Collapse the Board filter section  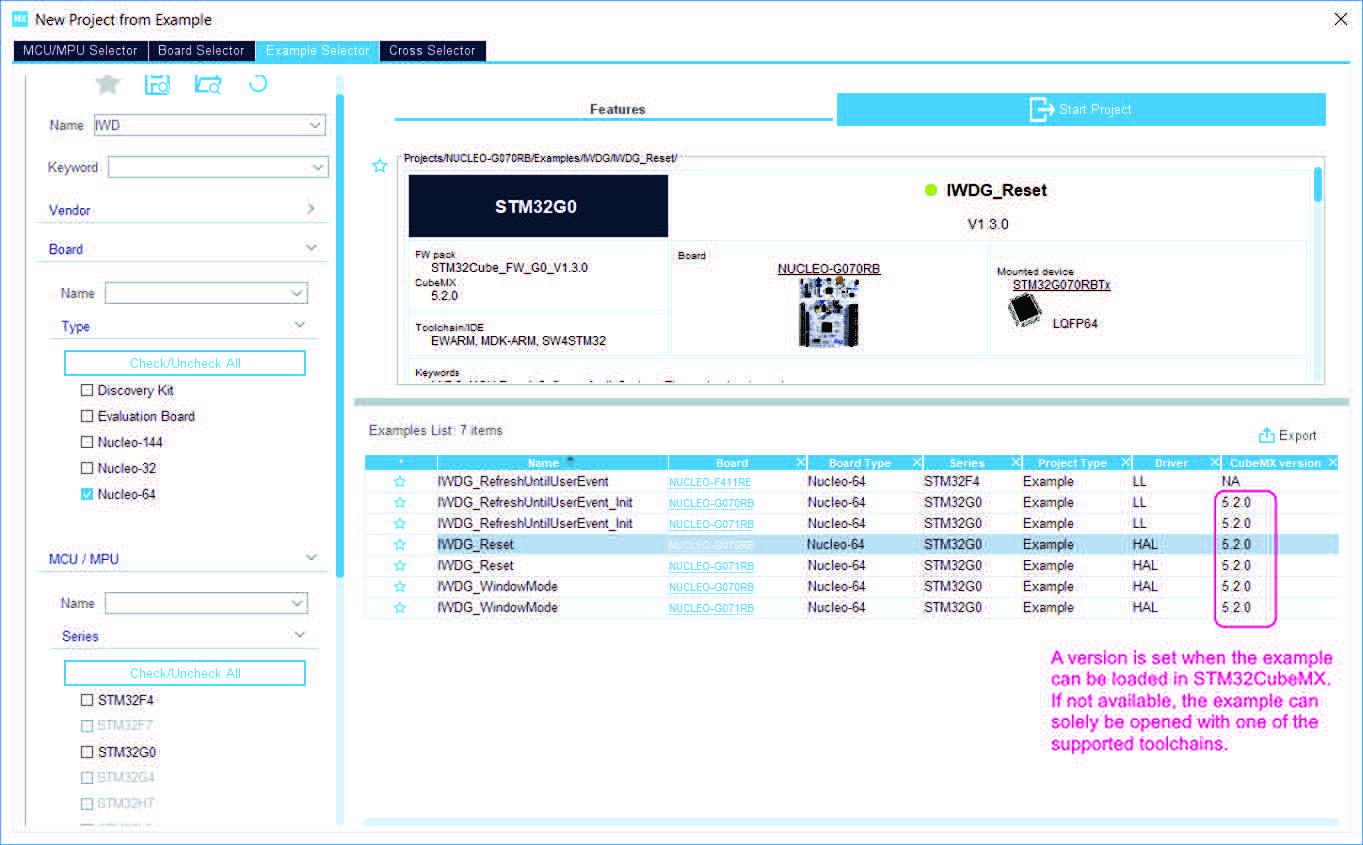tap(311, 248)
